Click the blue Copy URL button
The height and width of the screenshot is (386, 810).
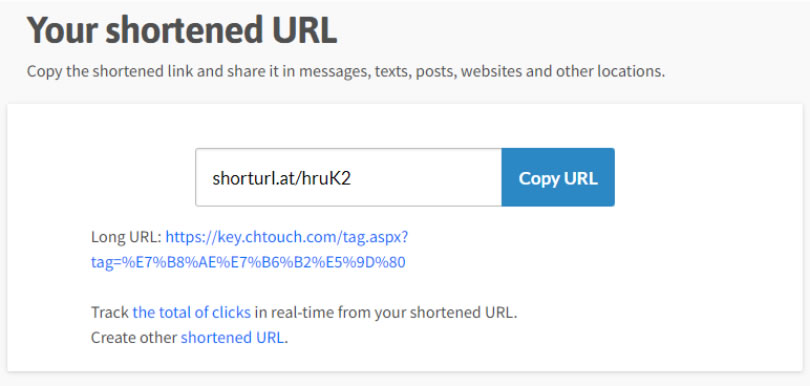pos(558,177)
